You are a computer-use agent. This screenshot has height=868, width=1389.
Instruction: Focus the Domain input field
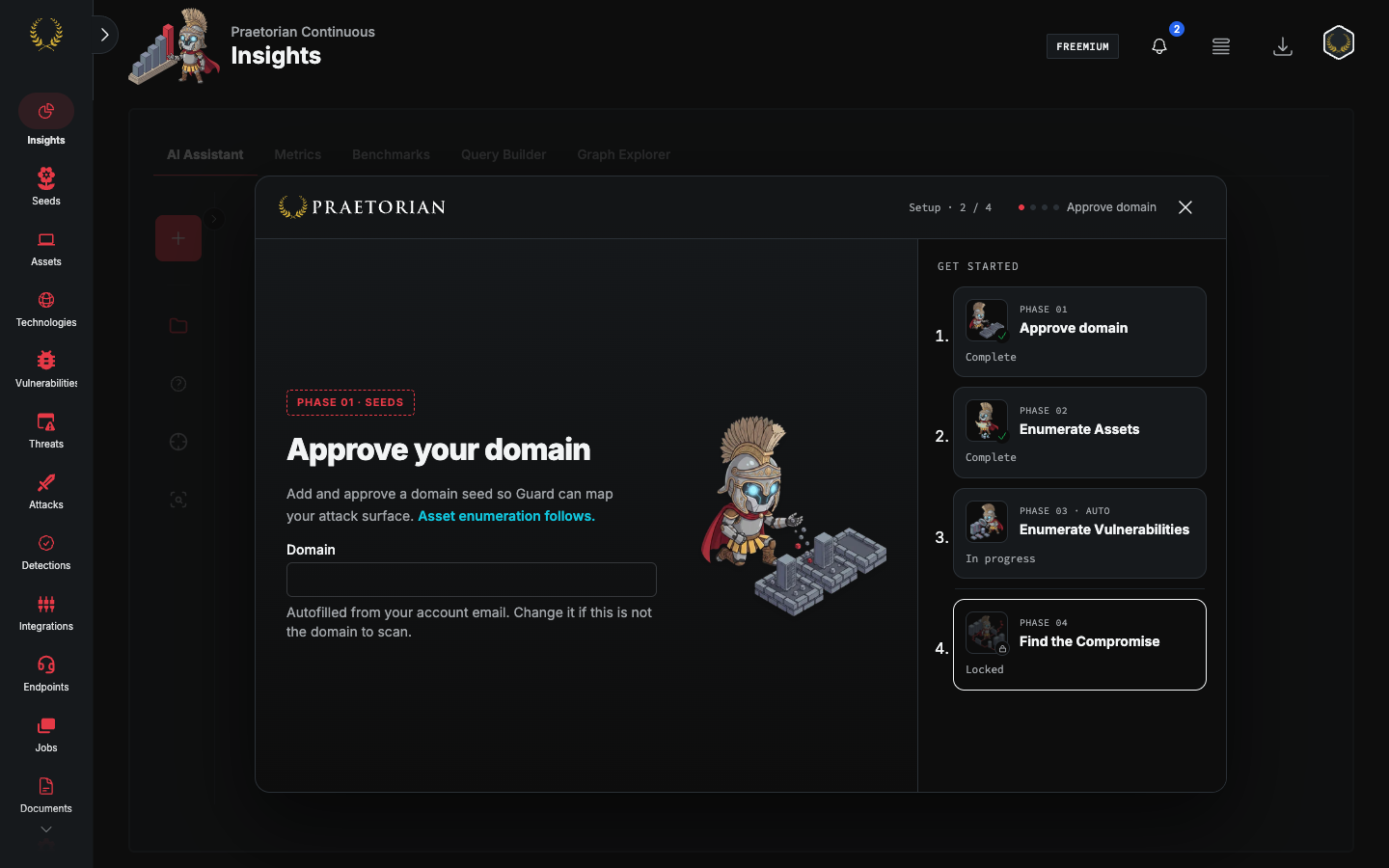click(472, 580)
